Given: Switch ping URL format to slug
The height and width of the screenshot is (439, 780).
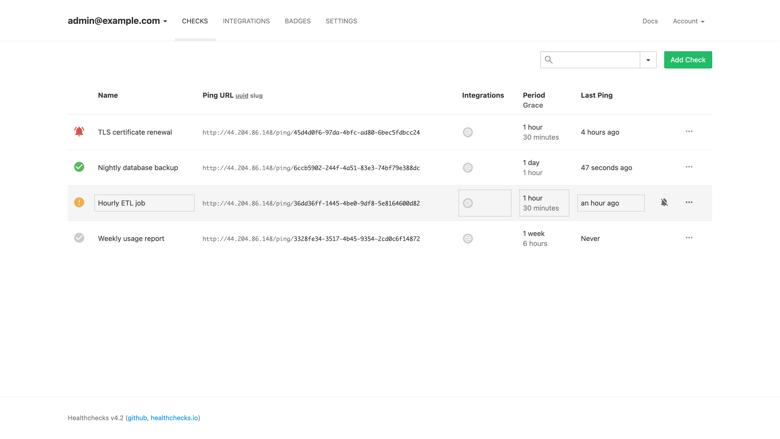Looking at the screenshot, I should click(x=256, y=95).
